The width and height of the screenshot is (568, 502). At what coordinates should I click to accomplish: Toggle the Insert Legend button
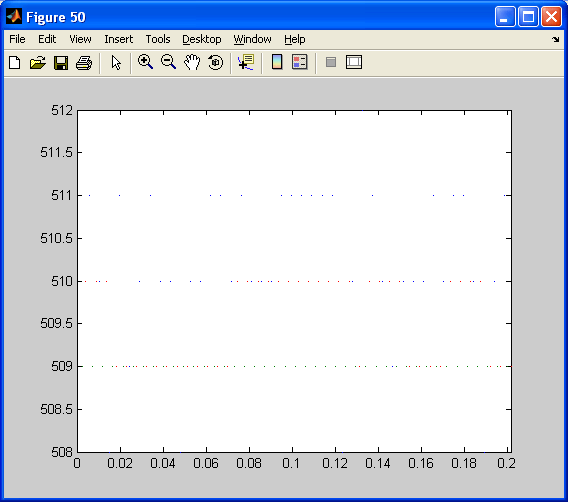[300, 62]
